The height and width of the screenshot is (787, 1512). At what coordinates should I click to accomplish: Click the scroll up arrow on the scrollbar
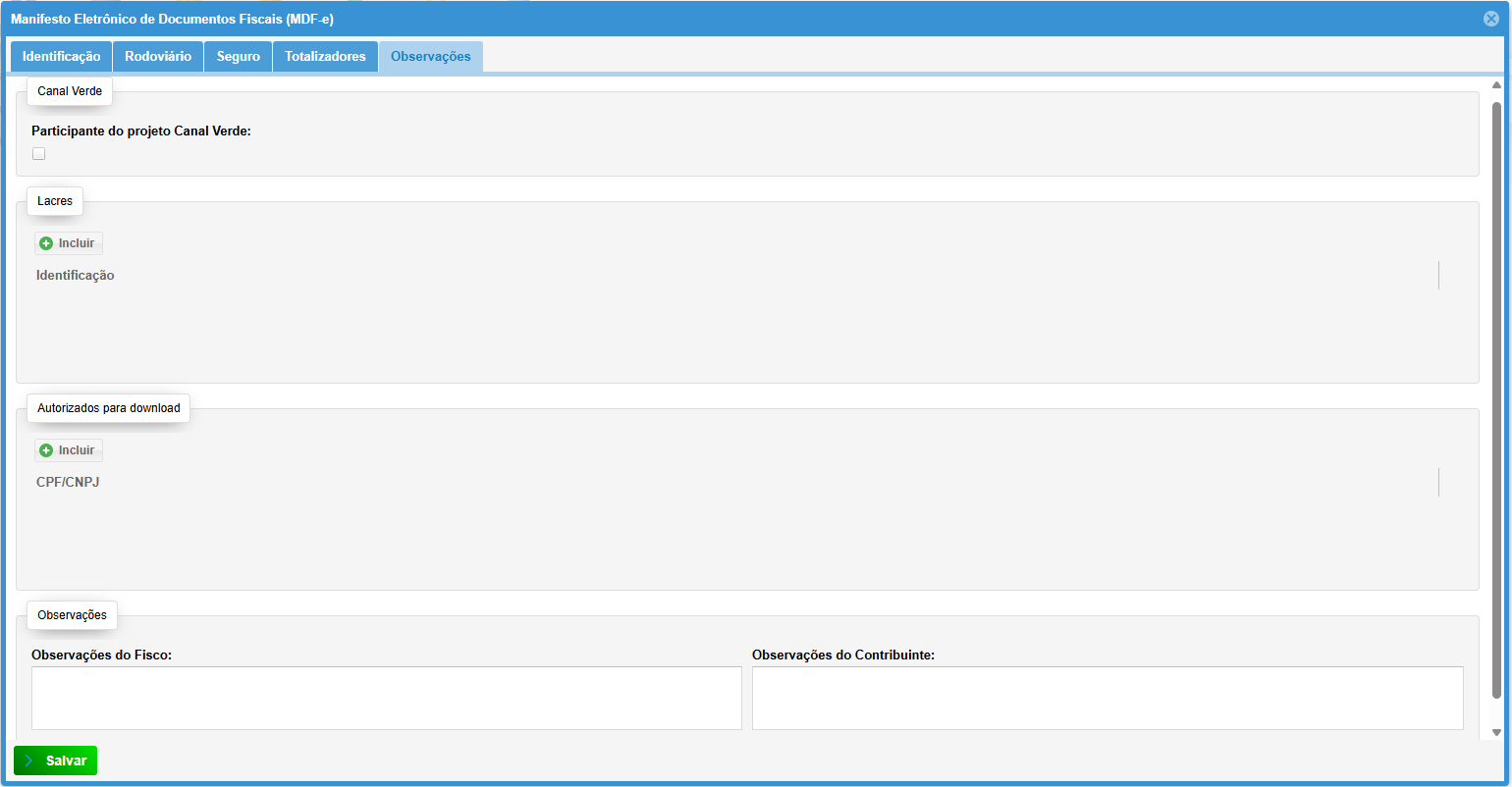tap(1496, 85)
